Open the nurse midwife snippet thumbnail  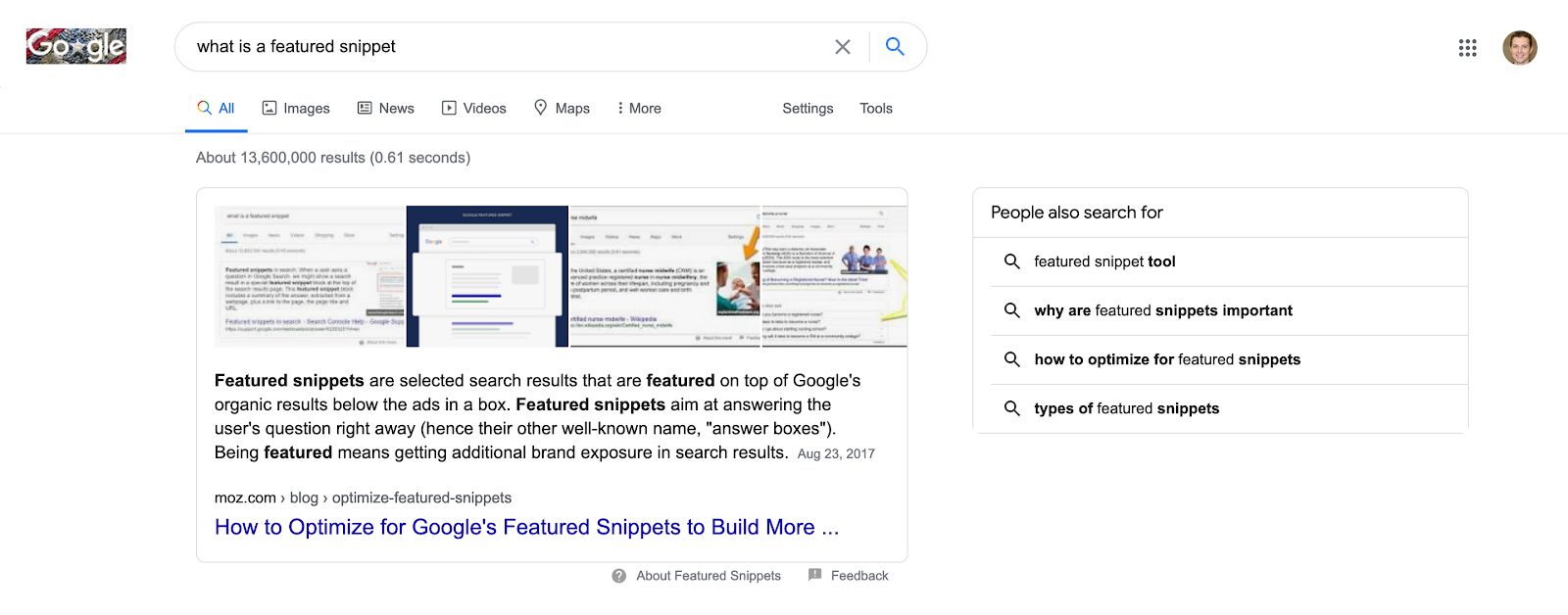[664, 276]
